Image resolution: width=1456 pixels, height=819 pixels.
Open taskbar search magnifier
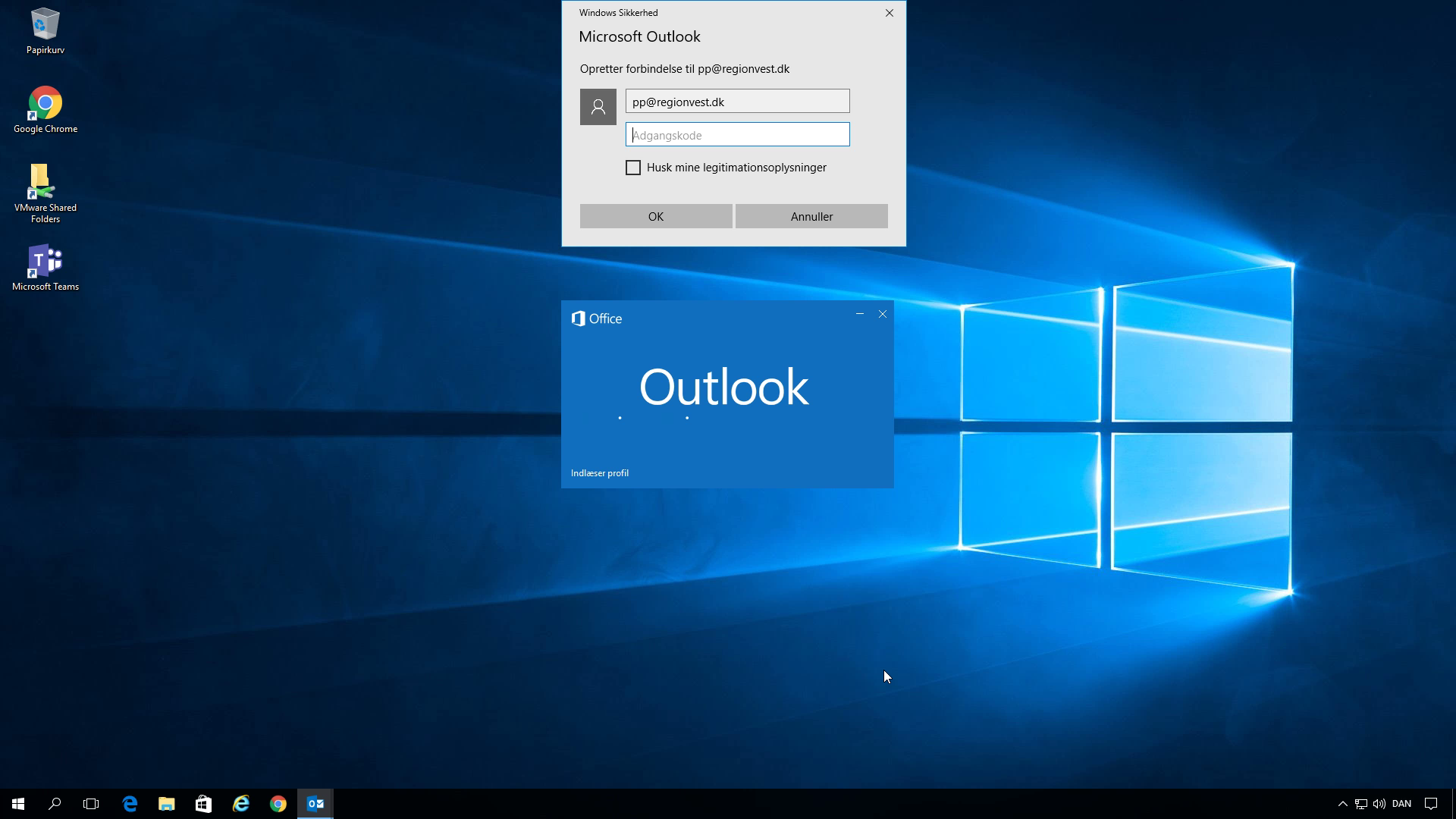(55, 804)
